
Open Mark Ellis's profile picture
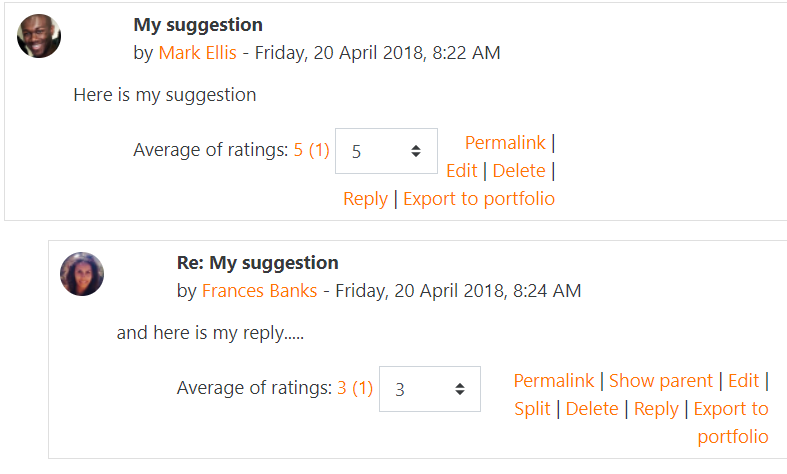pyautogui.click(x=39, y=36)
